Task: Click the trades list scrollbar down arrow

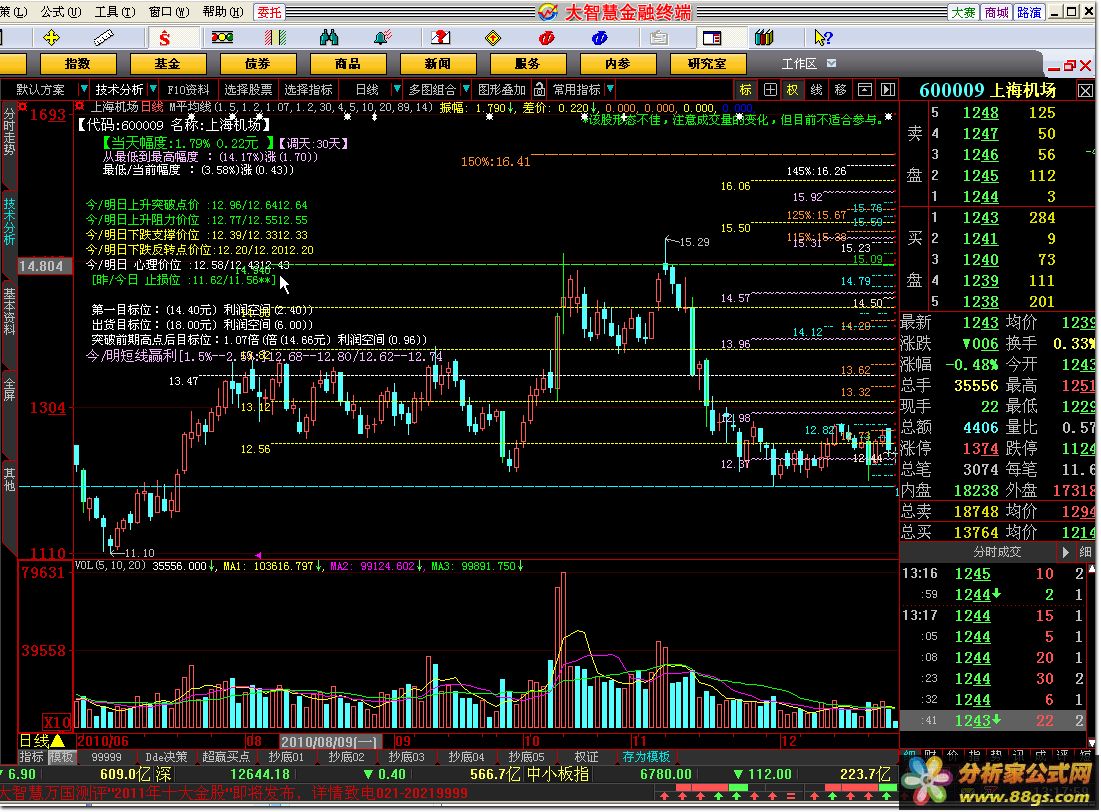Action: (1093, 742)
